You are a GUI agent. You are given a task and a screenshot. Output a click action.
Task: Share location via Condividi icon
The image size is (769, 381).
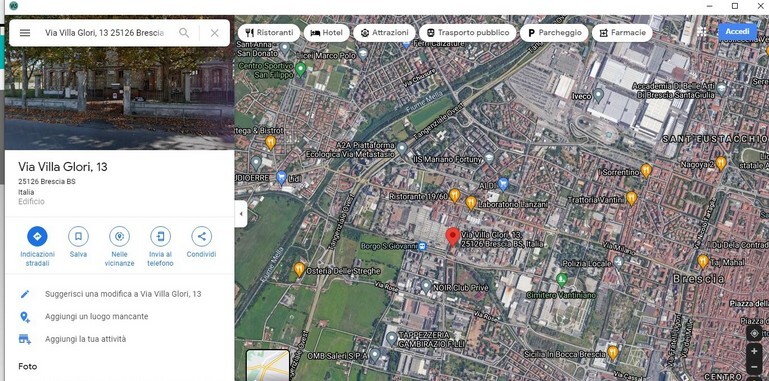click(202, 236)
